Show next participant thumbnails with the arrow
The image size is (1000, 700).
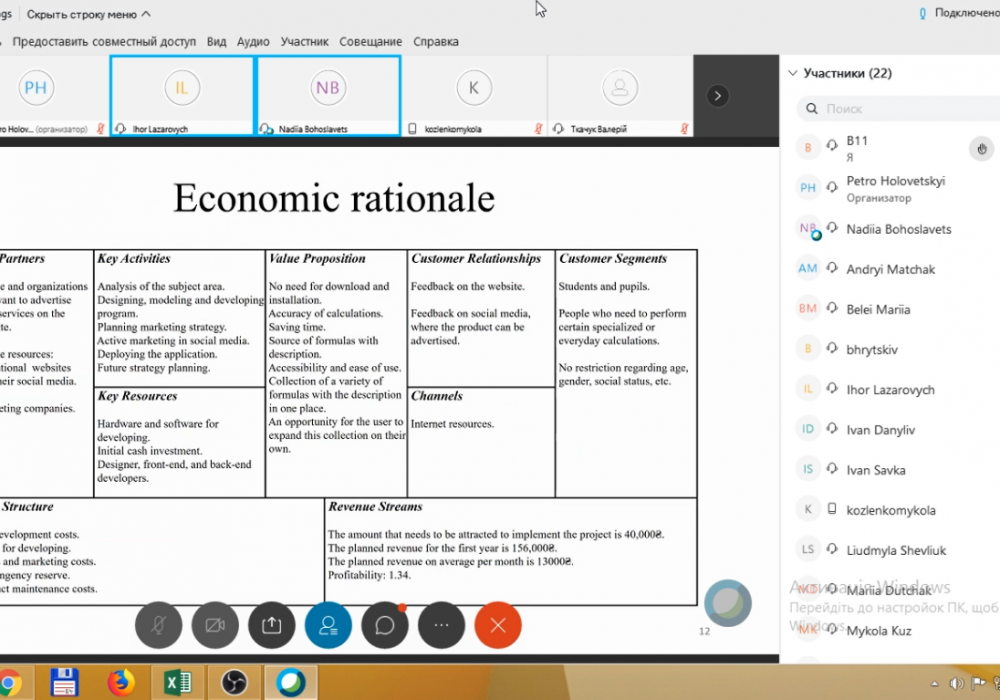(717, 96)
